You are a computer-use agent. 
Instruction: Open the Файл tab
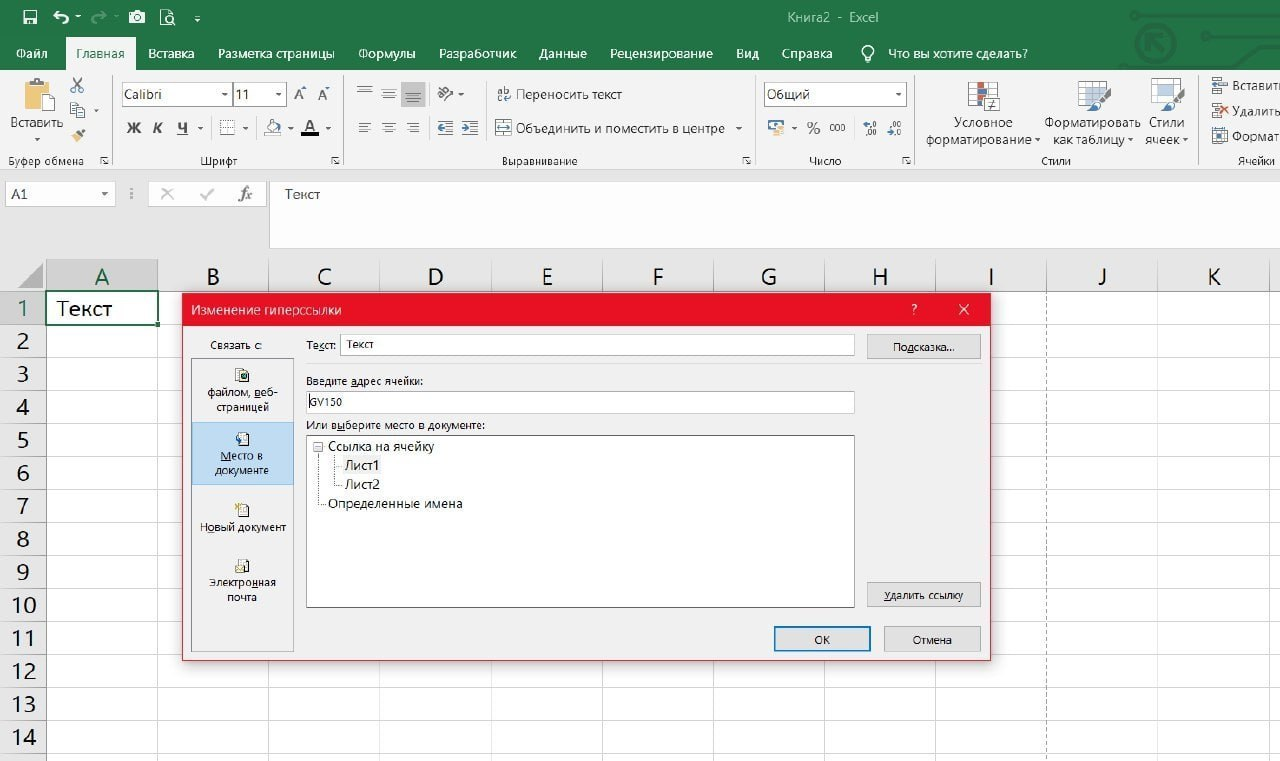pos(32,53)
